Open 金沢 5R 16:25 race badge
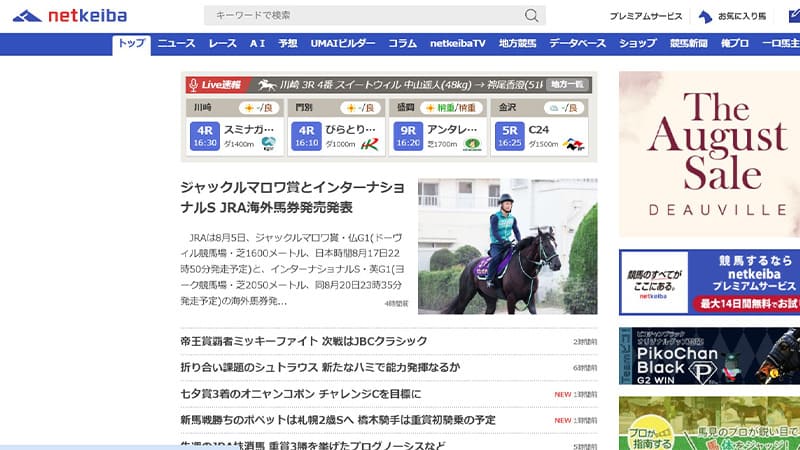 point(510,136)
